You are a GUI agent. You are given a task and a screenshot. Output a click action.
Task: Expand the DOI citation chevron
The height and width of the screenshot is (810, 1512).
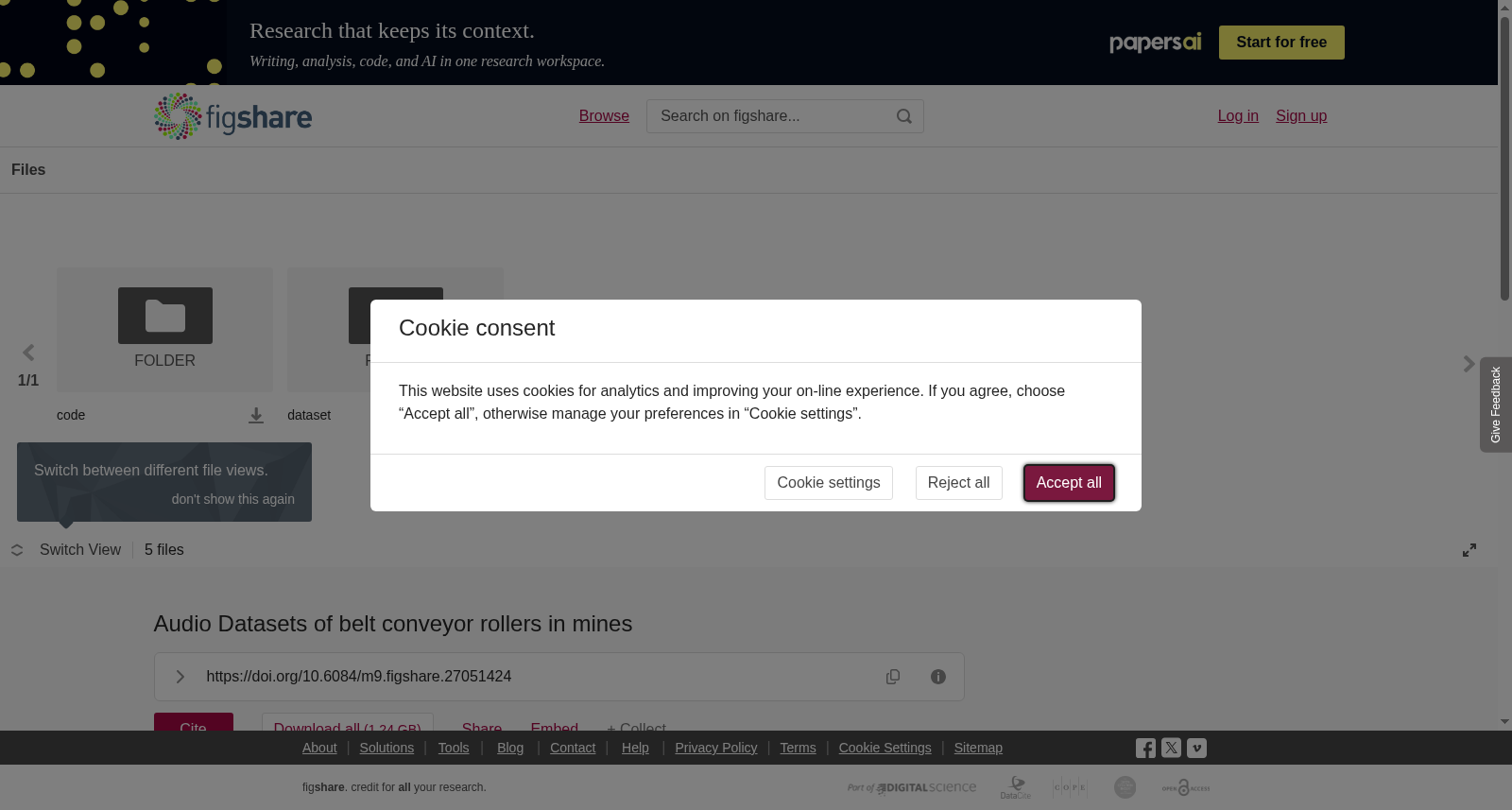click(x=180, y=677)
